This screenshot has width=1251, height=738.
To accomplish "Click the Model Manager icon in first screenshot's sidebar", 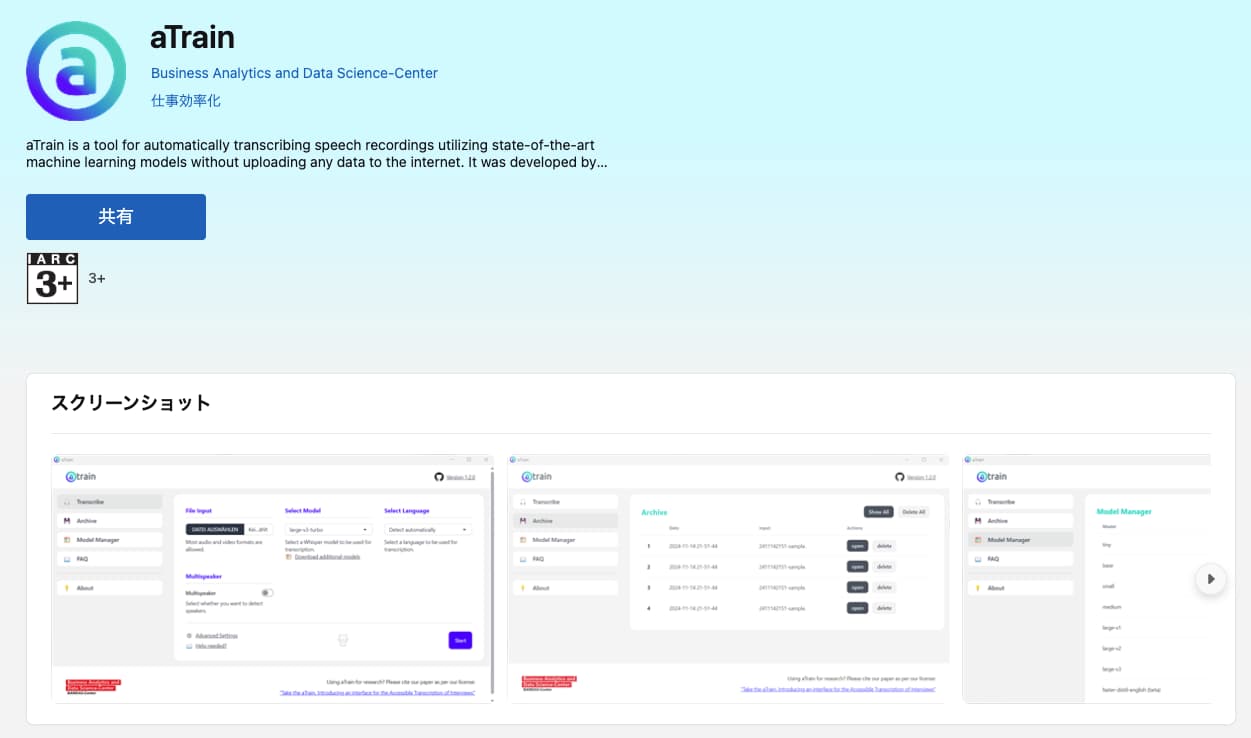I will [67, 540].
